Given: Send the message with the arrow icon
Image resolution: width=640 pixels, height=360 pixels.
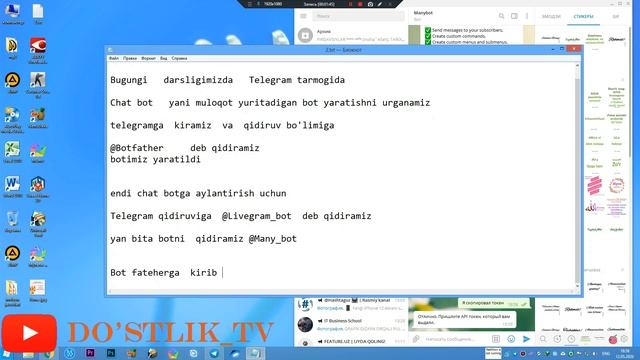Looking at the screenshot, I should coord(526,339).
